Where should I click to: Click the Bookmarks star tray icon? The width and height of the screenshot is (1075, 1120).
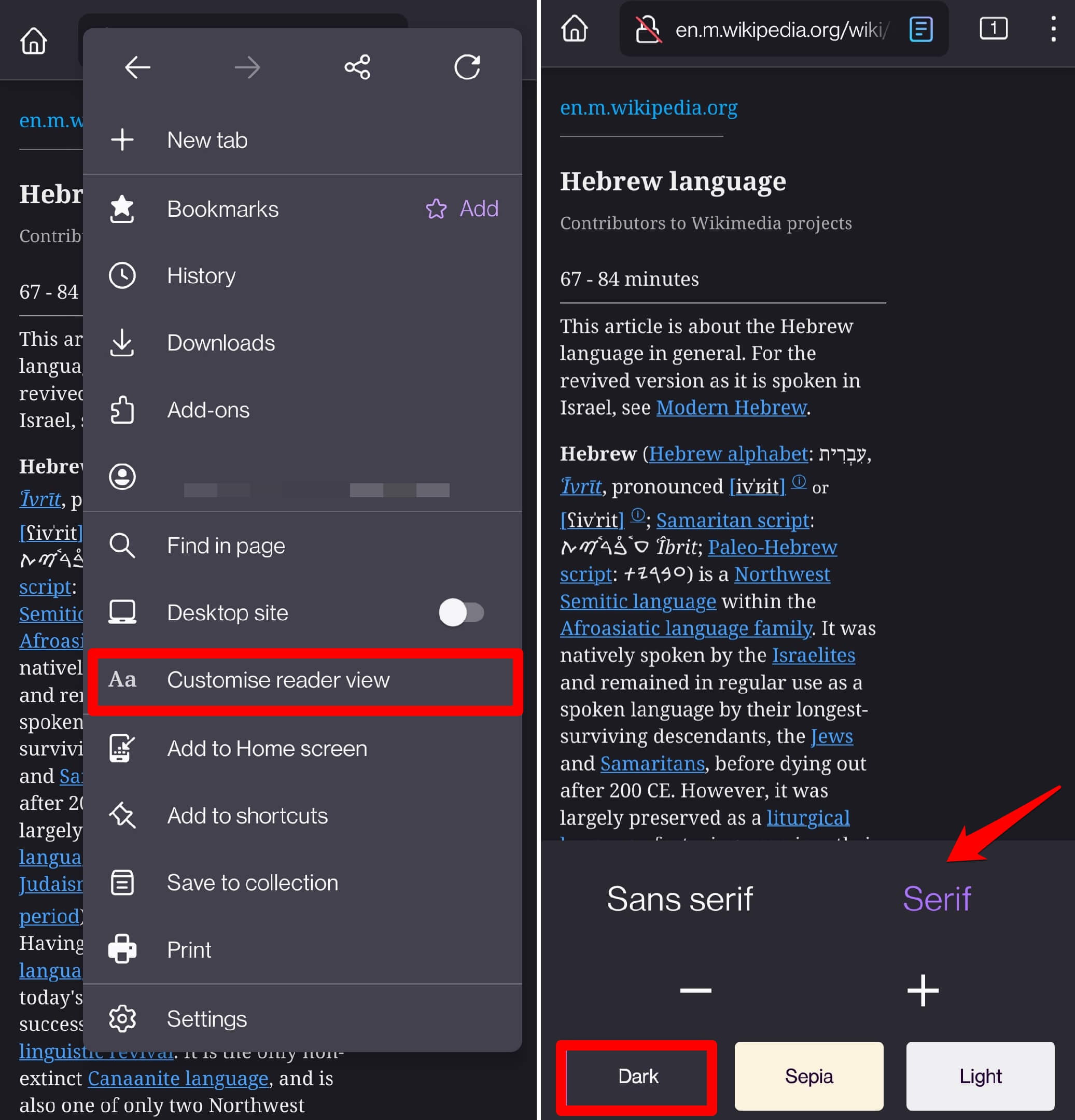[x=122, y=208]
